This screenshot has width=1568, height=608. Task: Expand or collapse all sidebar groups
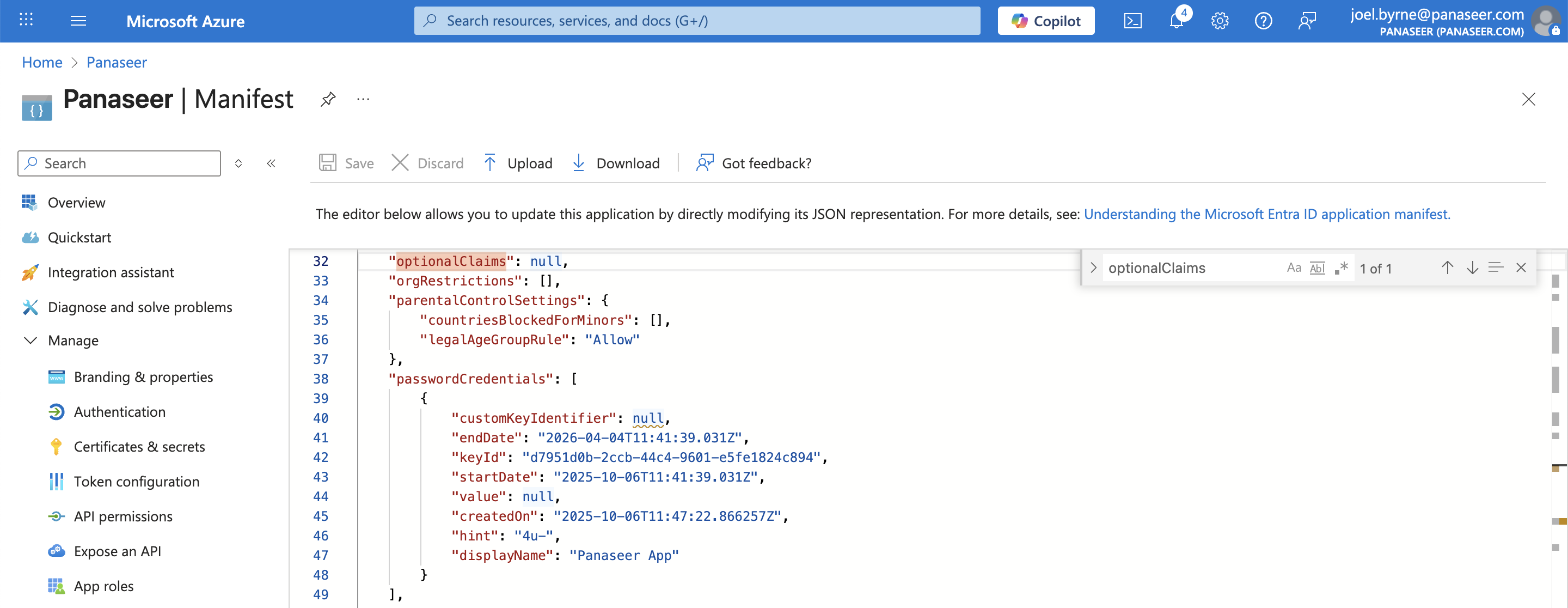238,163
